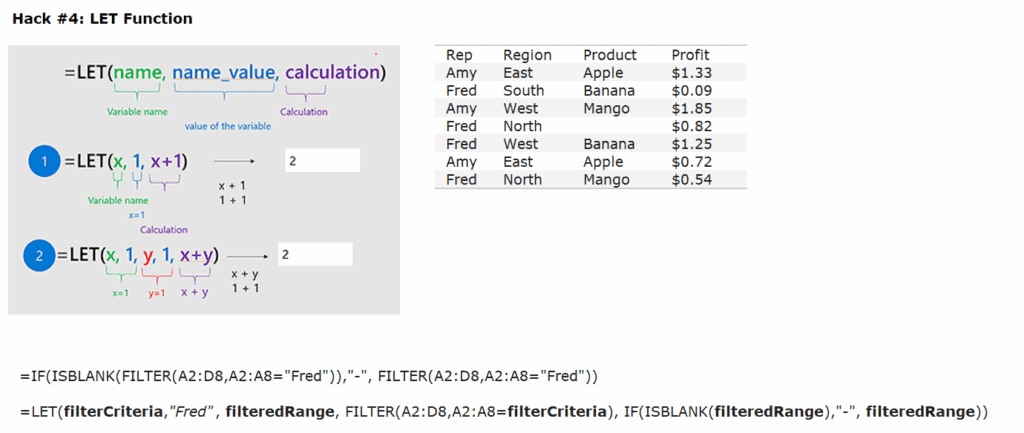Click the blue circle numbered 1
This screenshot has width=1024, height=433.
pyautogui.click(x=44, y=163)
